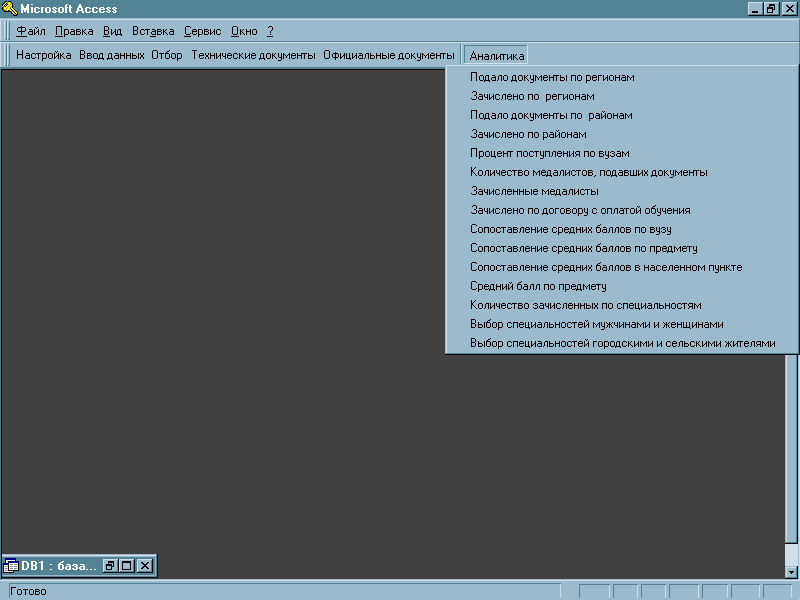Restore the minimized DB1 window

click(110, 565)
